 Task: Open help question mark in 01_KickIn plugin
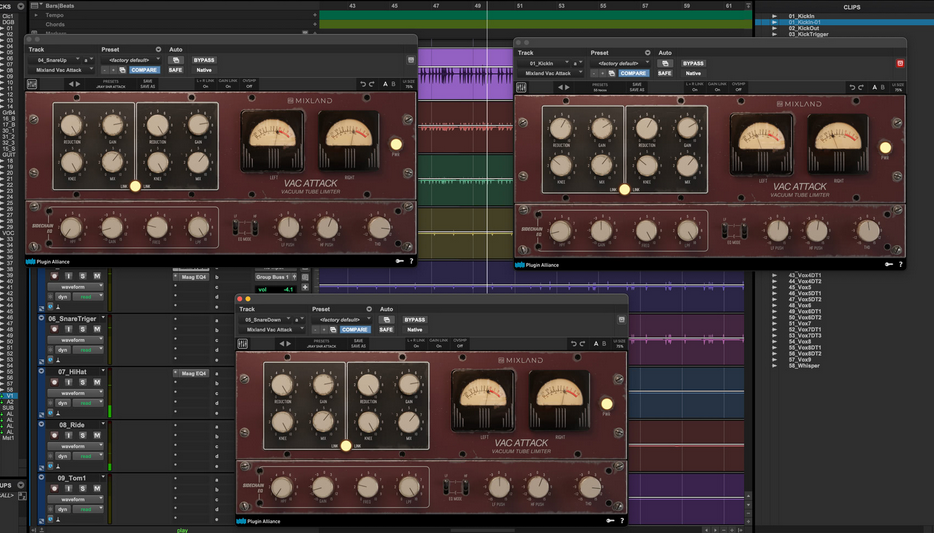pos(900,264)
